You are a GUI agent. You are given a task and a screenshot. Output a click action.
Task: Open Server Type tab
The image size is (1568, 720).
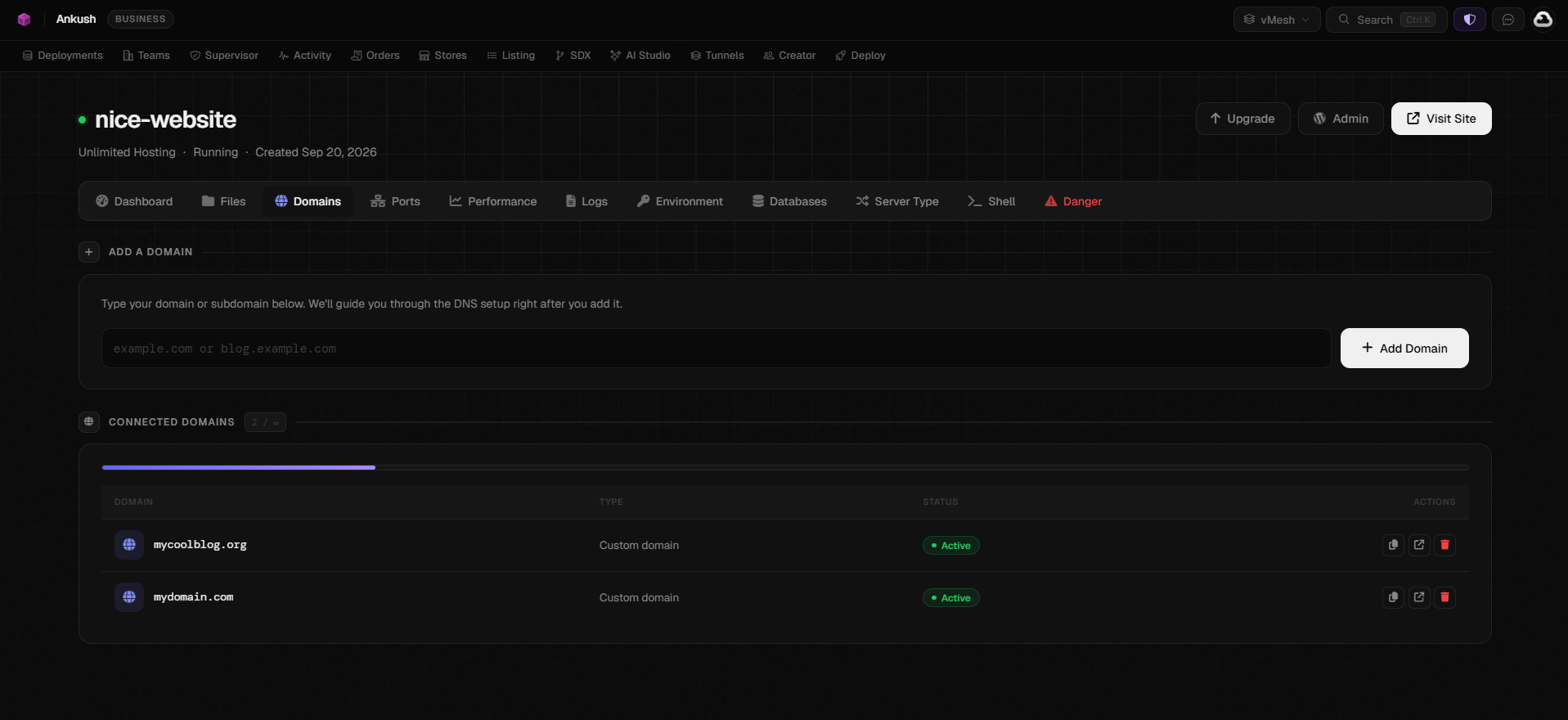coord(897,201)
